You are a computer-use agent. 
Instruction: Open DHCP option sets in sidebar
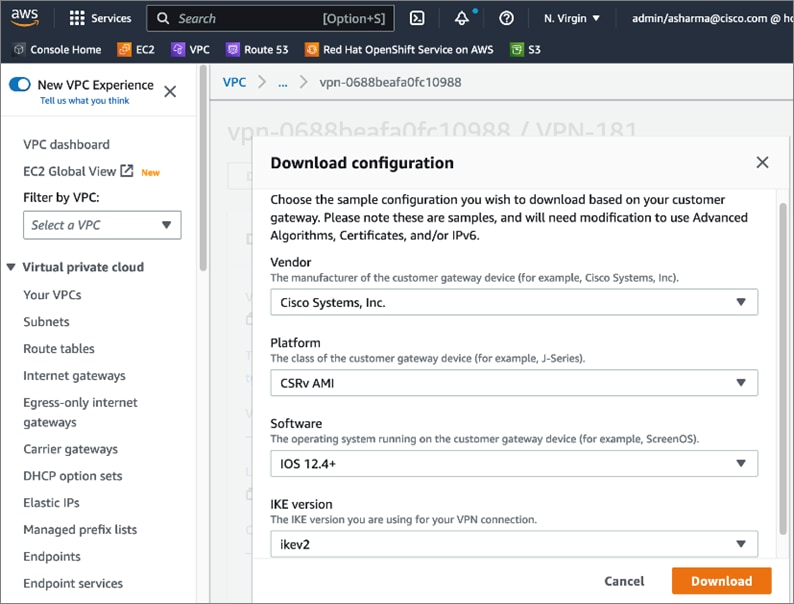click(73, 476)
